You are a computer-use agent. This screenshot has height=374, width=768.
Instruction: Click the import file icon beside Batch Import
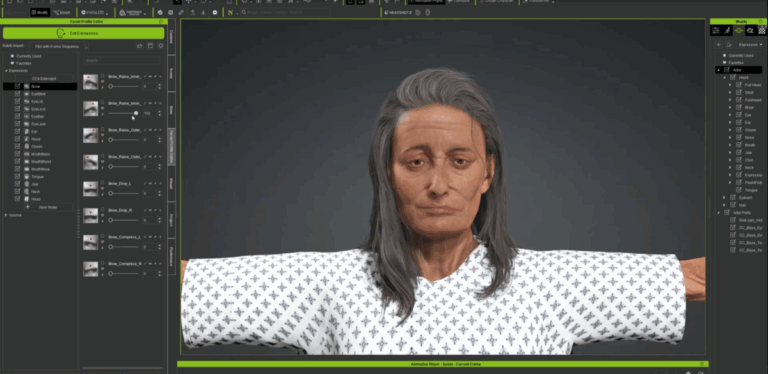(x=140, y=46)
